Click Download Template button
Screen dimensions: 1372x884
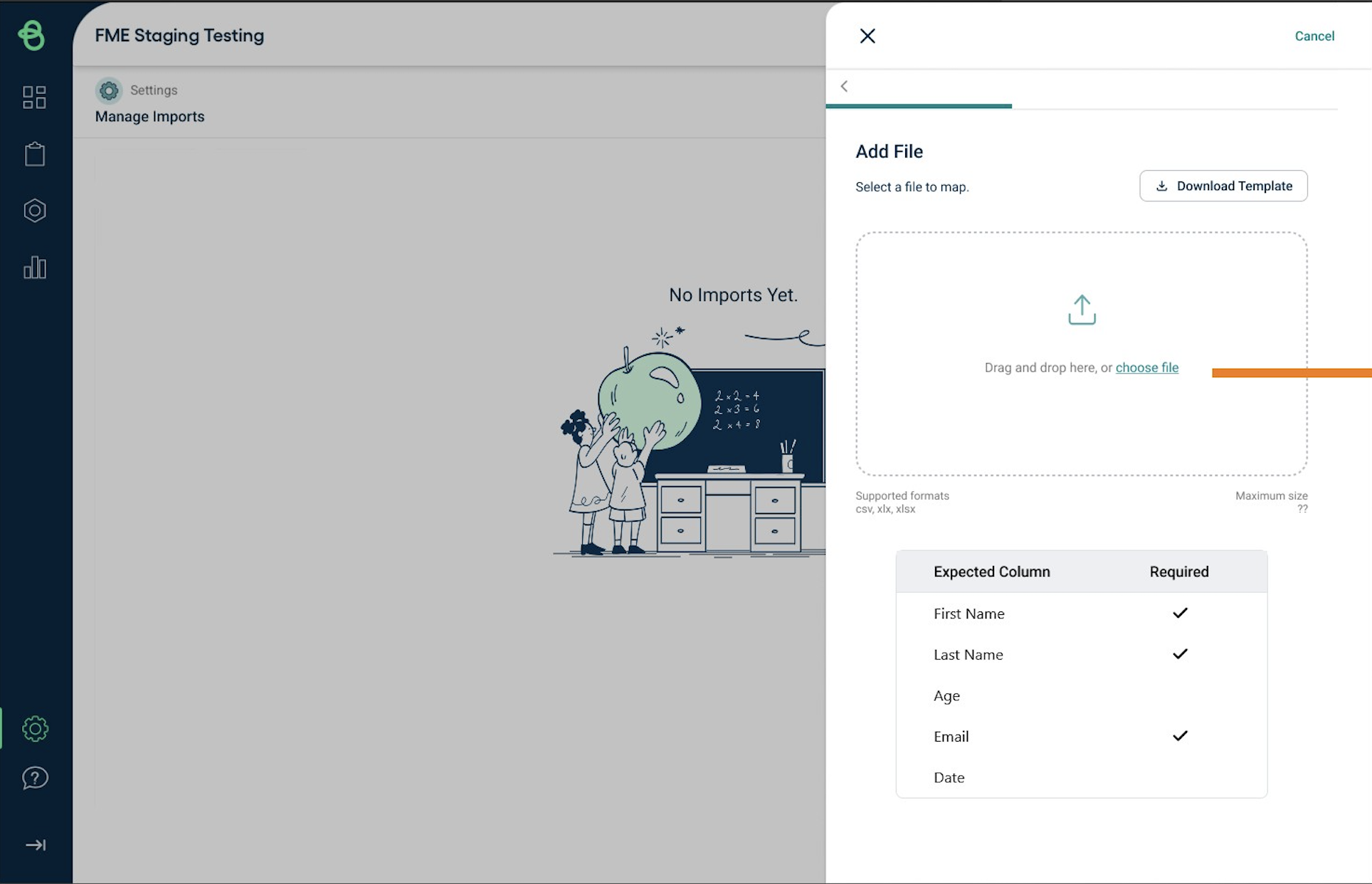(x=1223, y=186)
